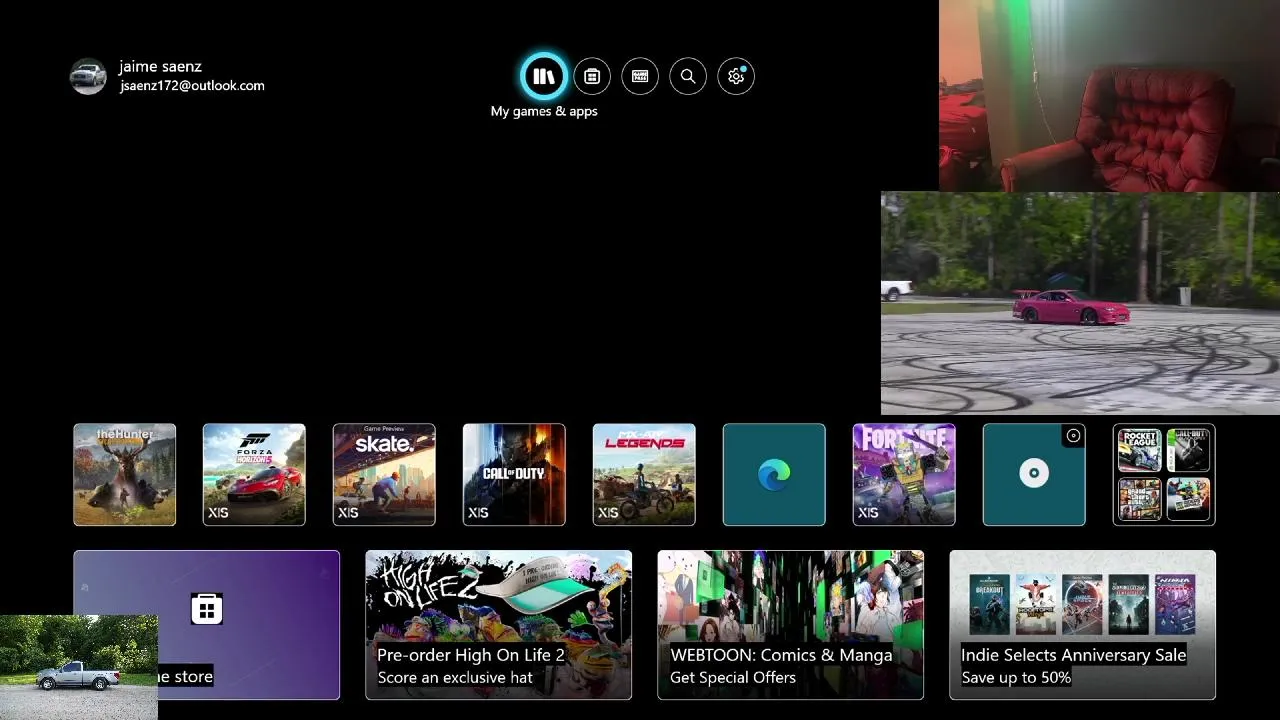The image size is (1280, 720).
Task: Click the pink car video overlay
Action: pyautogui.click(x=1080, y=304)
